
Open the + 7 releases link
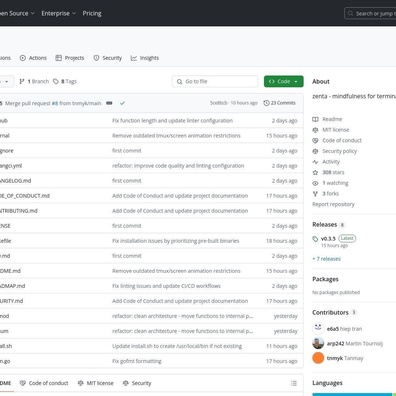326,259
